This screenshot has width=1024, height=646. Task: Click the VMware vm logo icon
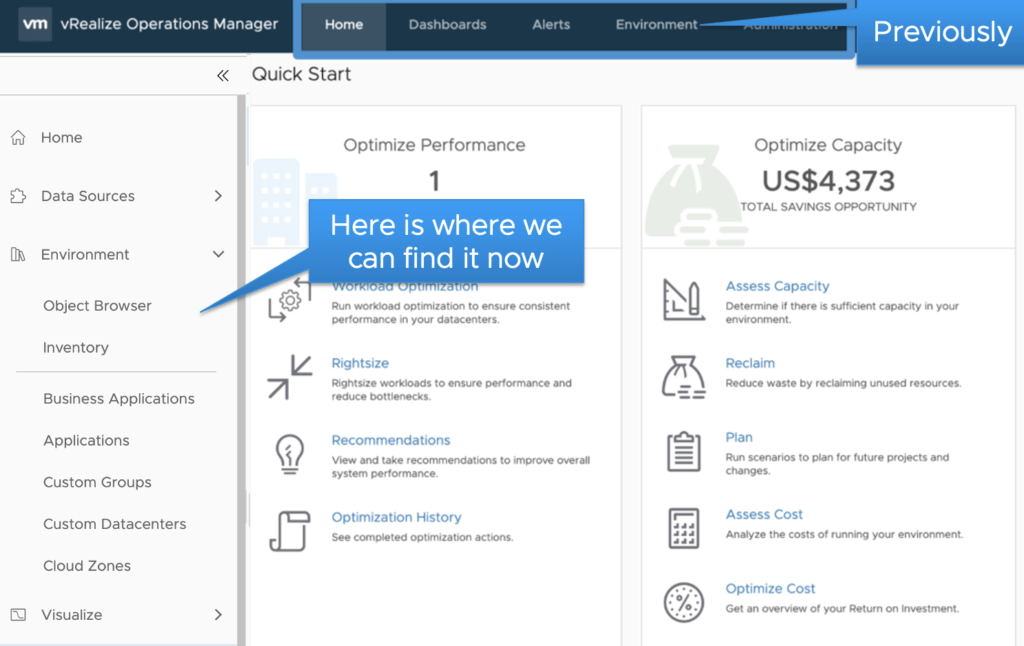(33, 24)
